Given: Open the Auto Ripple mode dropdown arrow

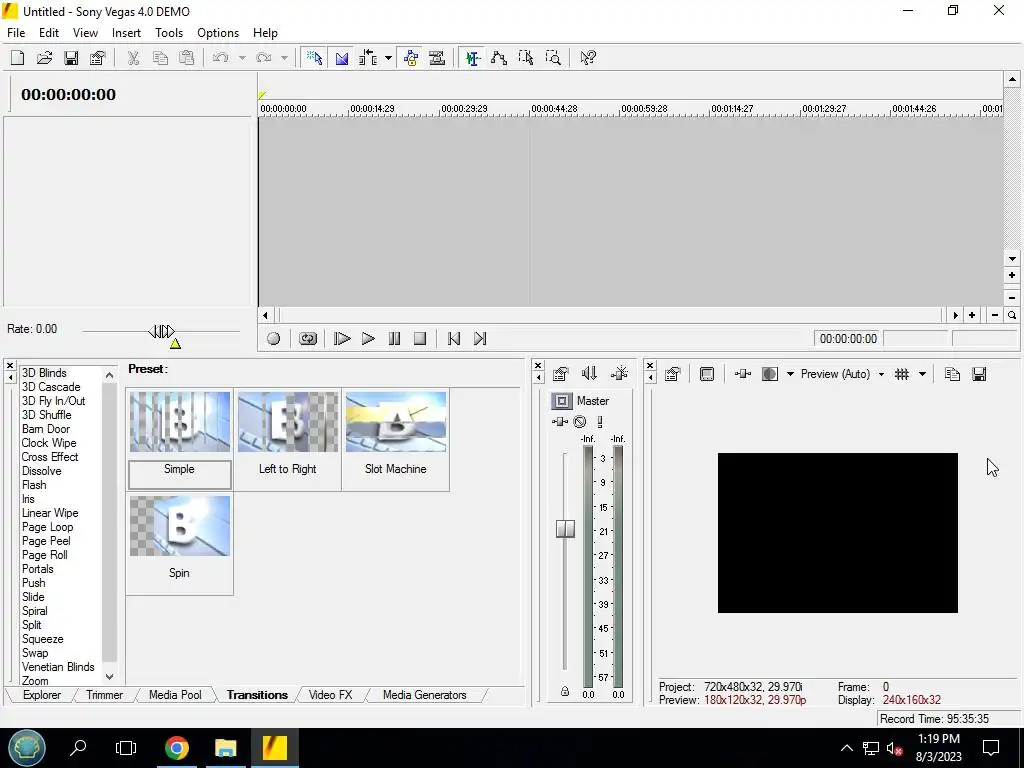Looking at the screenshot, I should (x=388, y=58).
